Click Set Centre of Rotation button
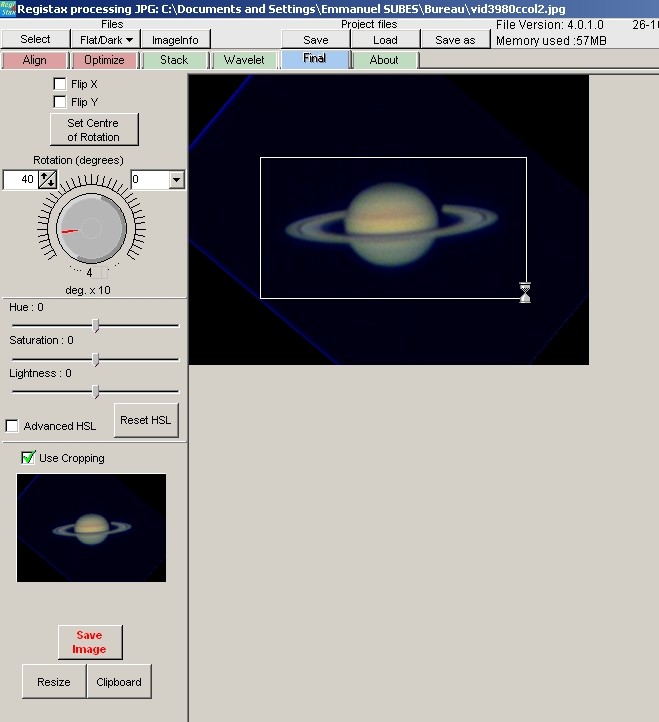 click(94, 130)
